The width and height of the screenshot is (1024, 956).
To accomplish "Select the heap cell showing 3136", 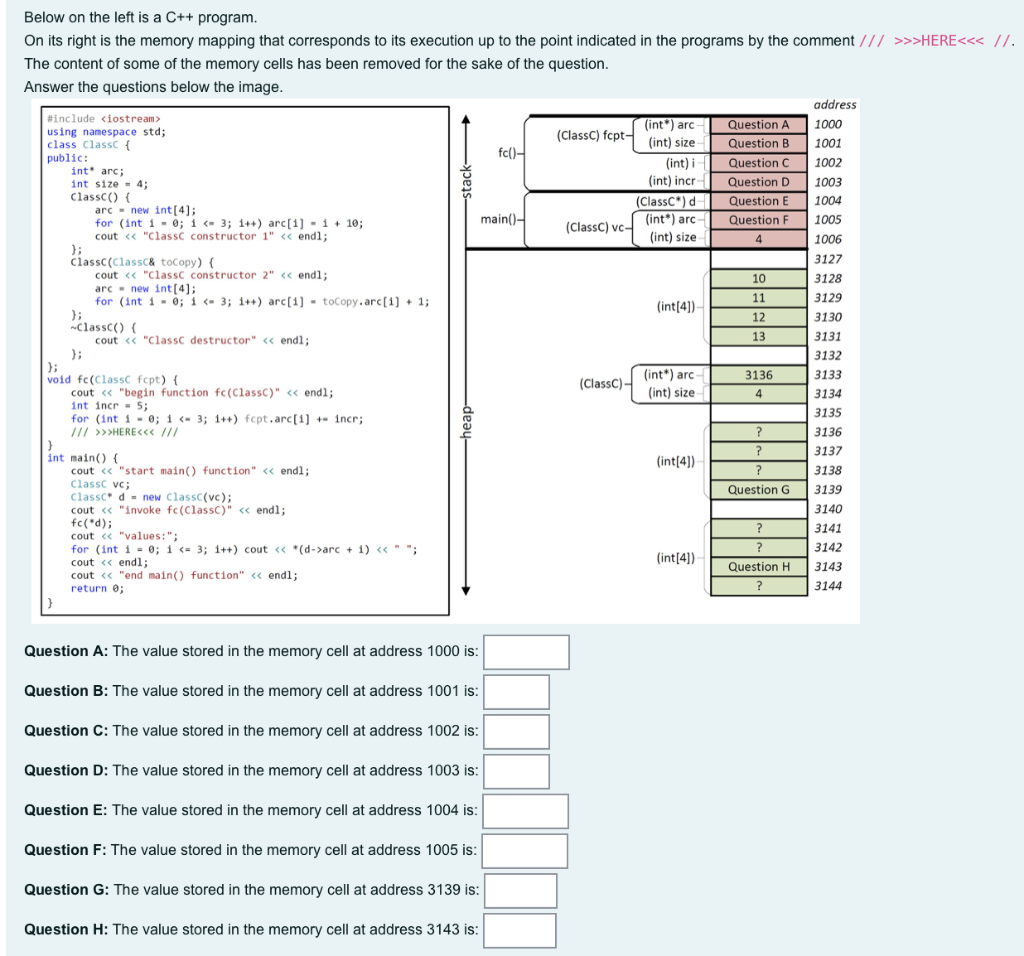I will click(x=758, y=374).
